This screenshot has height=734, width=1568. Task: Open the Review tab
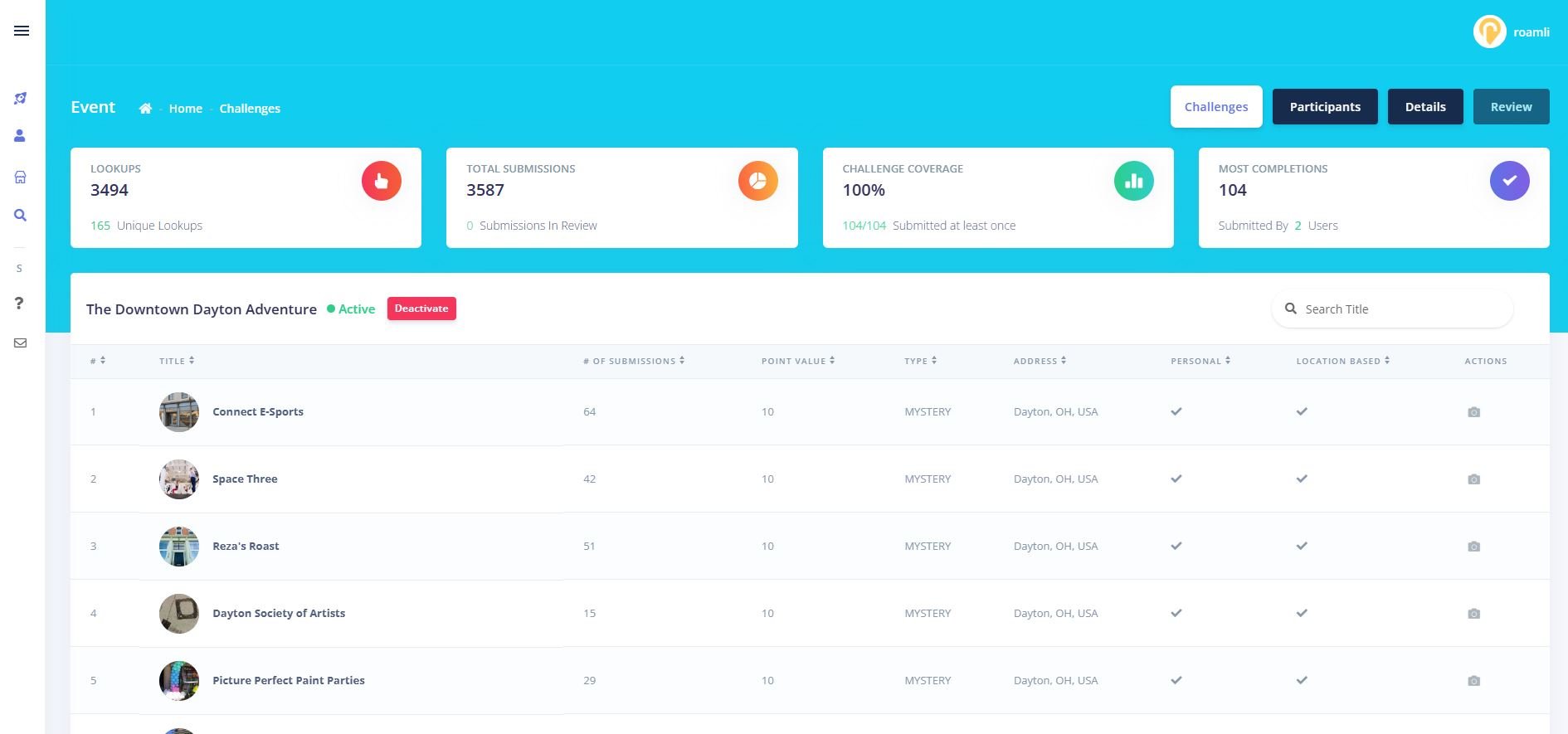pos(1511,107)
